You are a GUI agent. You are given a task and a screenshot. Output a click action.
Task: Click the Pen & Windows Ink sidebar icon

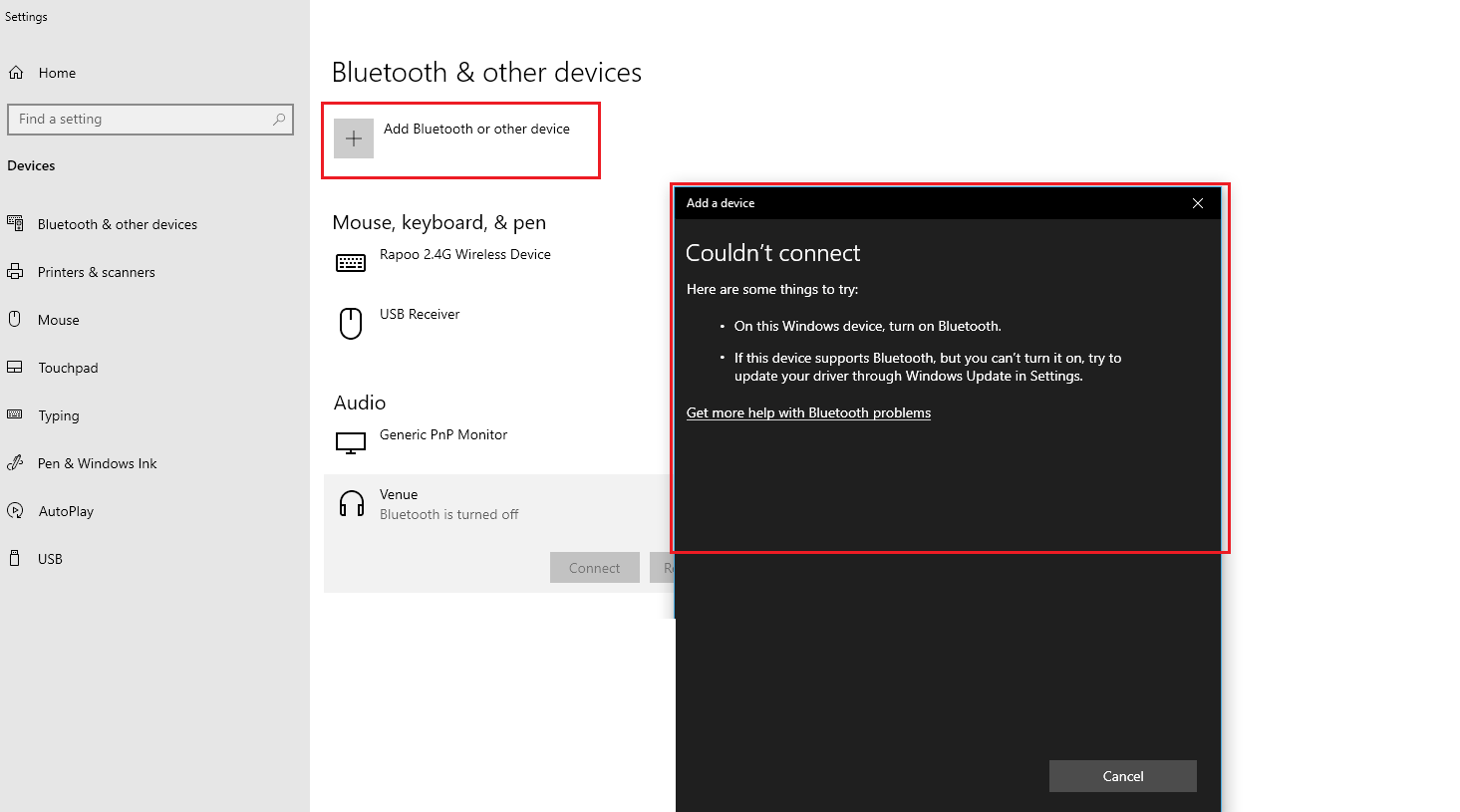pos(15,462)
